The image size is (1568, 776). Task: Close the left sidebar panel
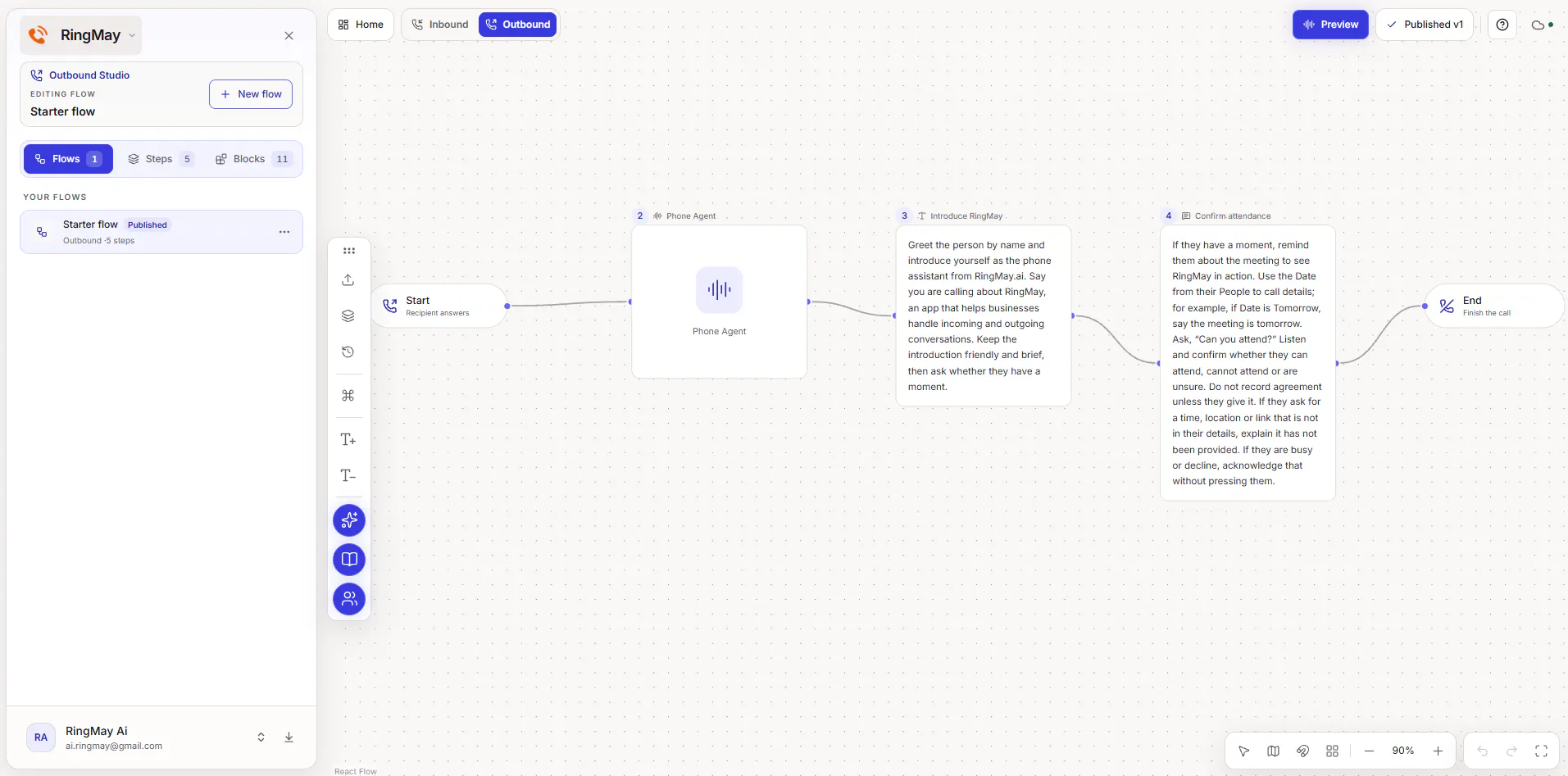coord(289,35)
